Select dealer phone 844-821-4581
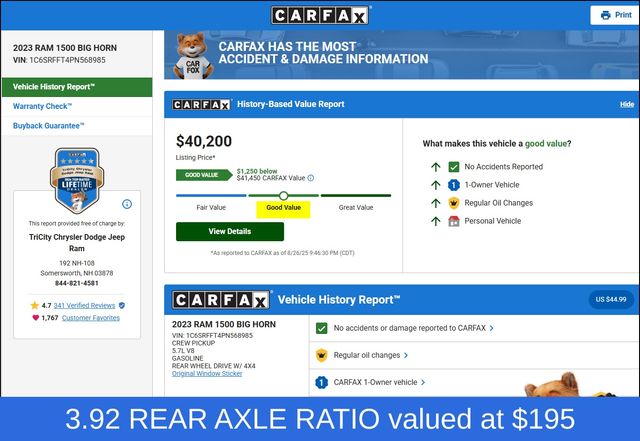The image size is (640, 441). (77, 283)
